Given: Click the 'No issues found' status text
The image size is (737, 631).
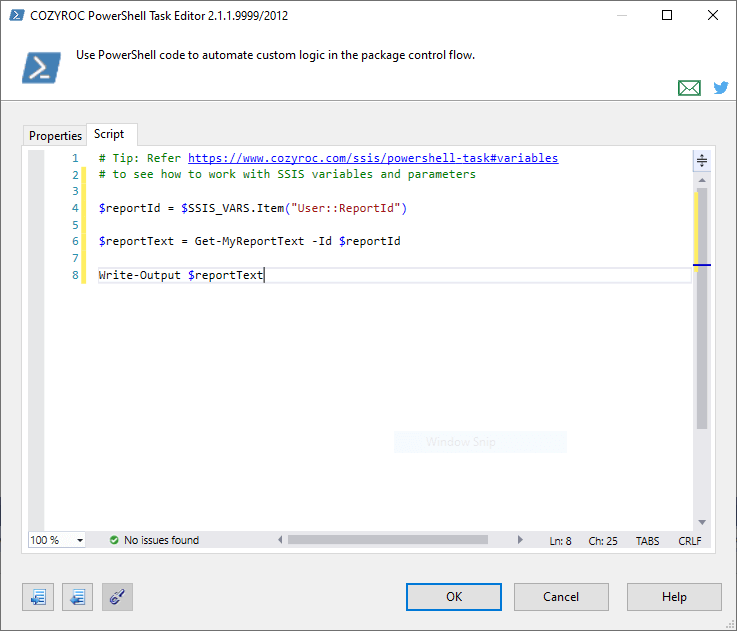Looking at the screenshot, I should tap(161, 540).
